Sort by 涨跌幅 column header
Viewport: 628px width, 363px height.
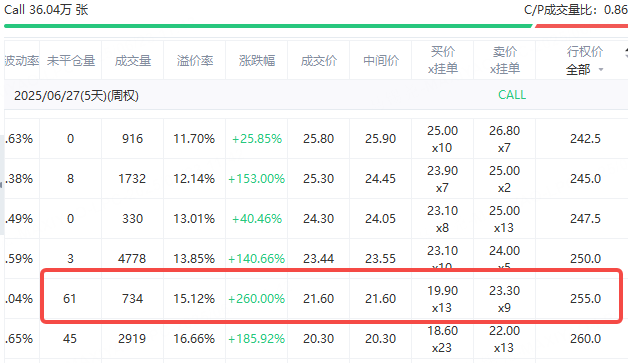257,60
